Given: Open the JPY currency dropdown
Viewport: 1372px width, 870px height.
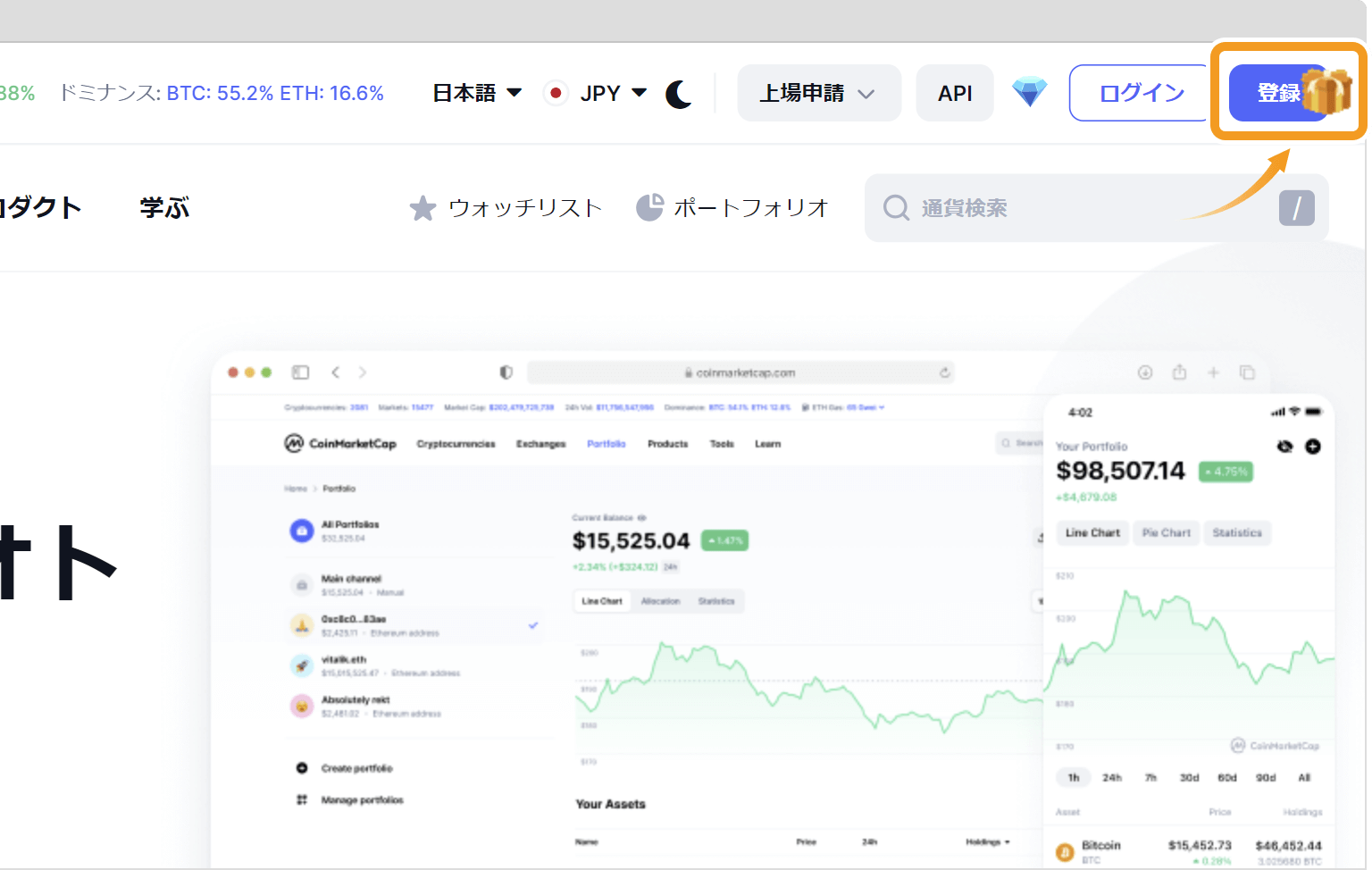Looking at the screenshot, I should pos(596,93).
